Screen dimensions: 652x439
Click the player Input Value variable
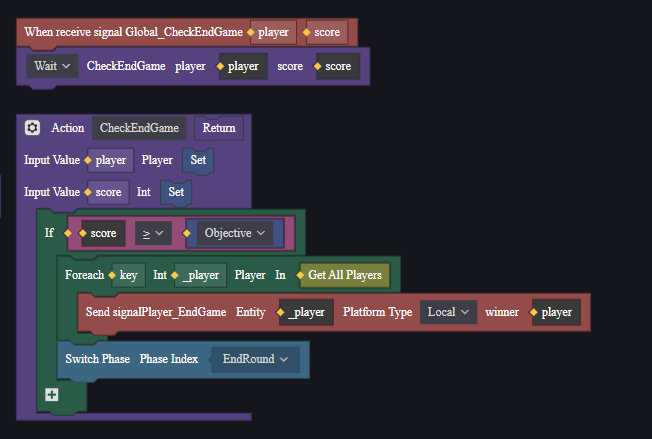(111, 160)
